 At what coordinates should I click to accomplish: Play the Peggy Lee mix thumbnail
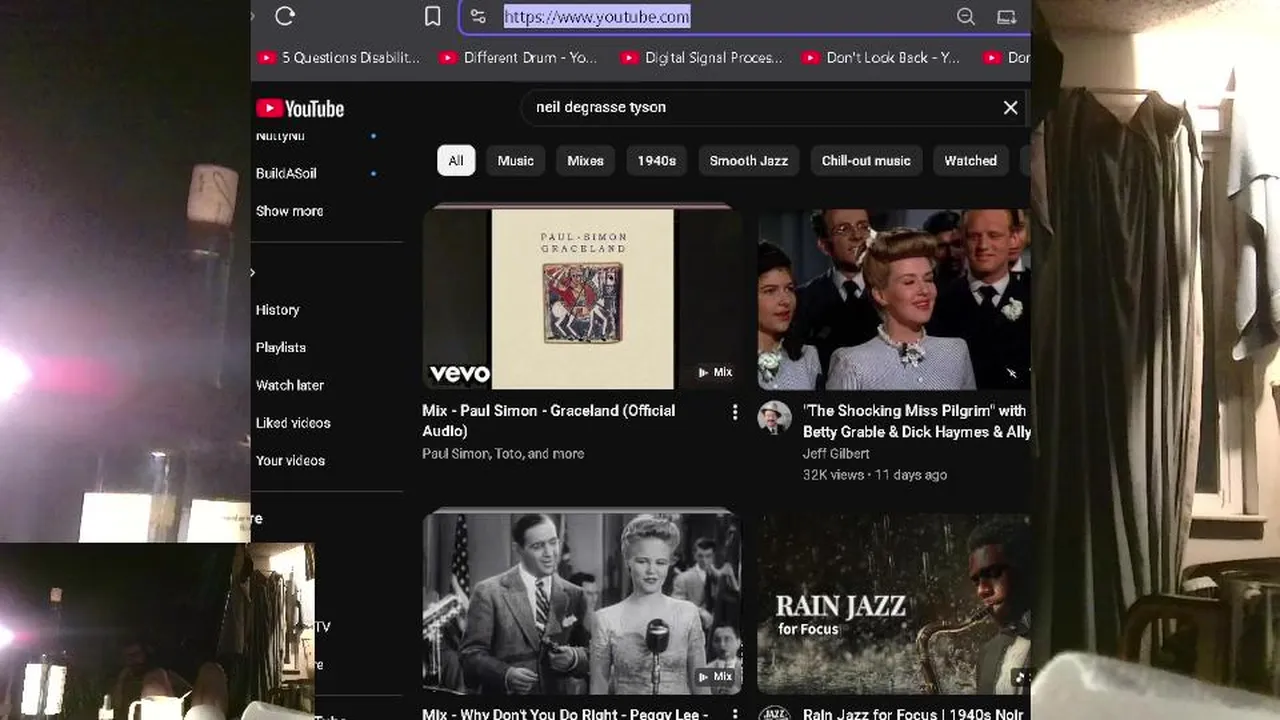(582, 602)
